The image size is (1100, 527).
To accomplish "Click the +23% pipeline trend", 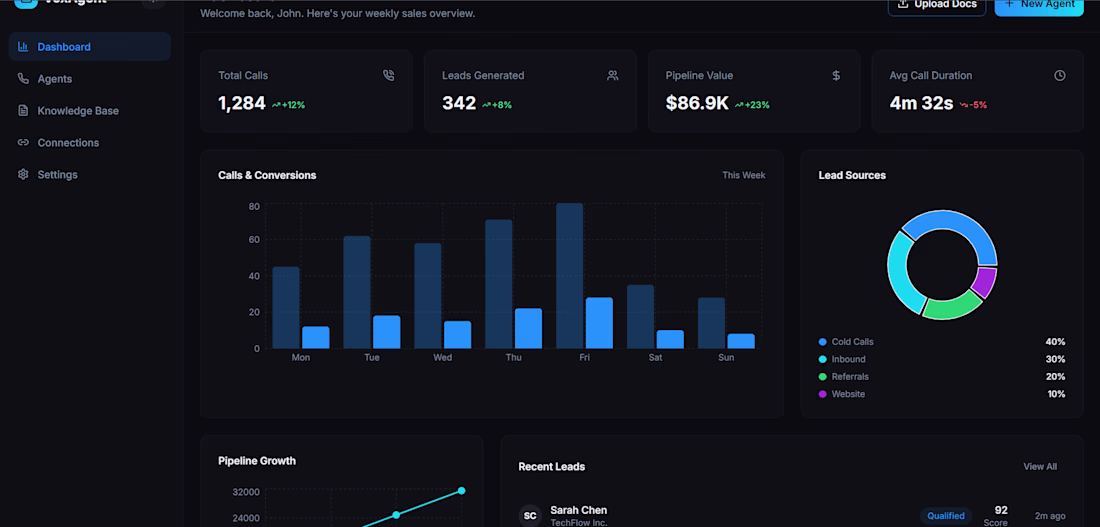I will pyautogui.click(x=752, y=105).
